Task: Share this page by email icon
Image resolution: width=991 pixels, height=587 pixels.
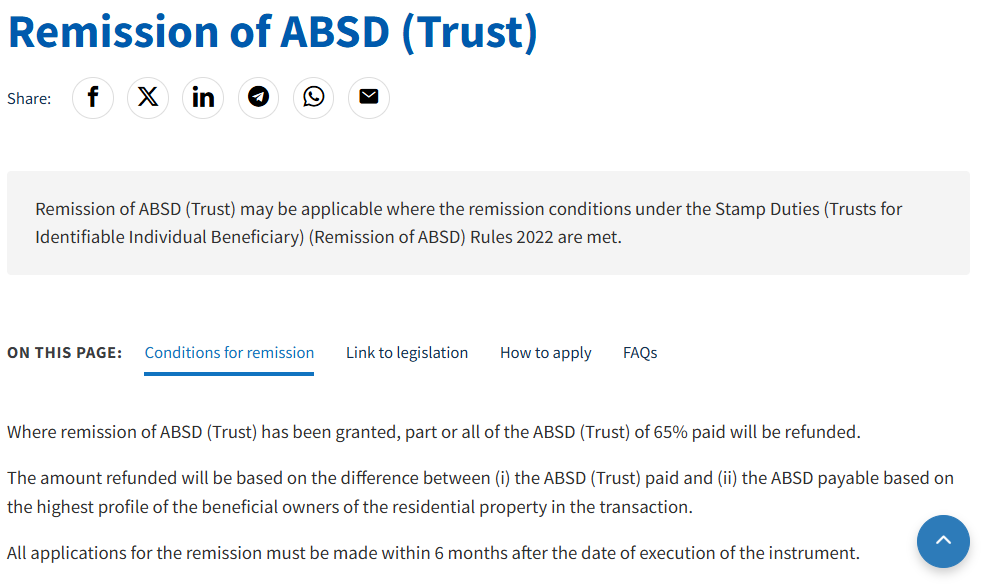Action: (369, 97)
